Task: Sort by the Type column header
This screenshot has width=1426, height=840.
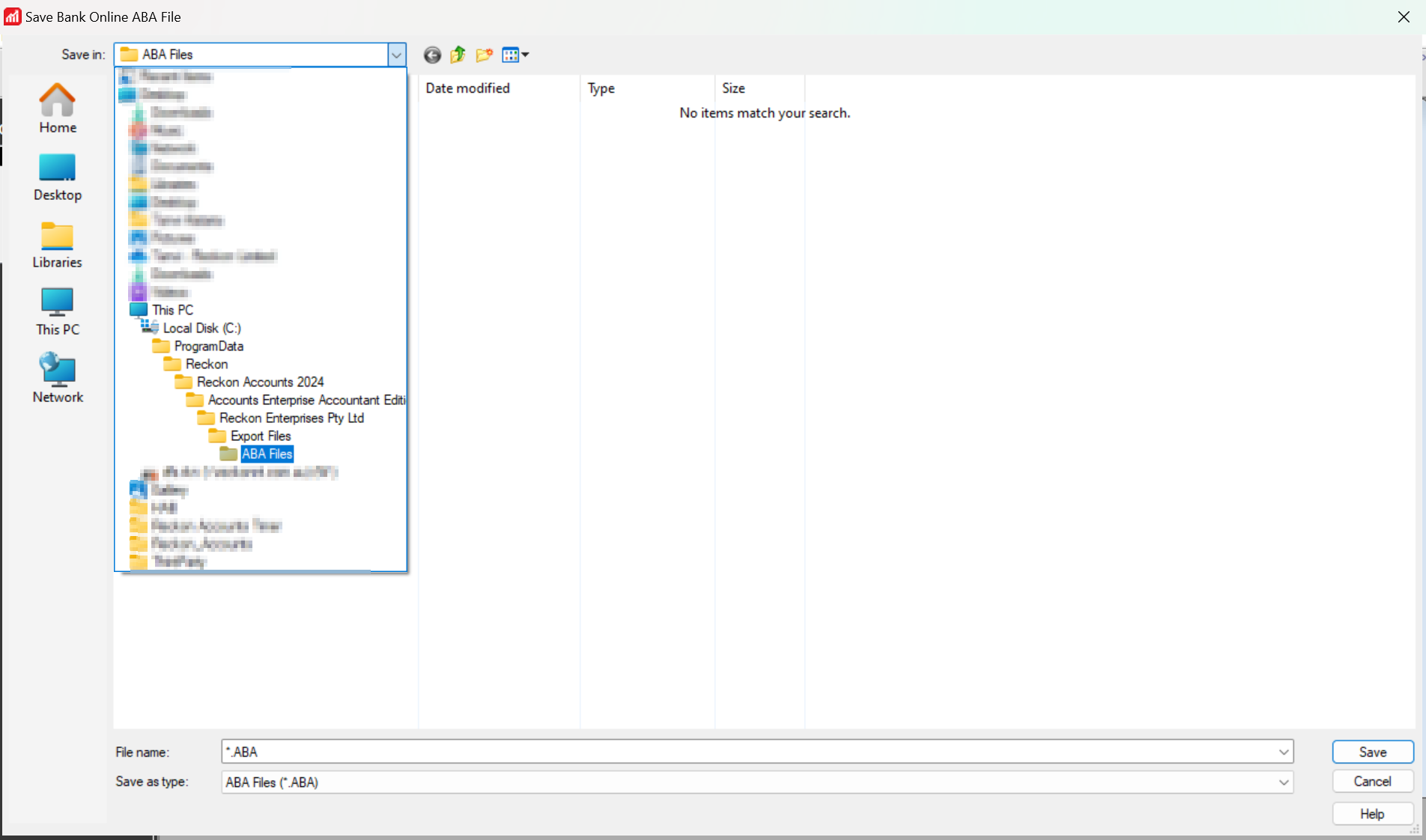Action: click(x=648, y=88)
